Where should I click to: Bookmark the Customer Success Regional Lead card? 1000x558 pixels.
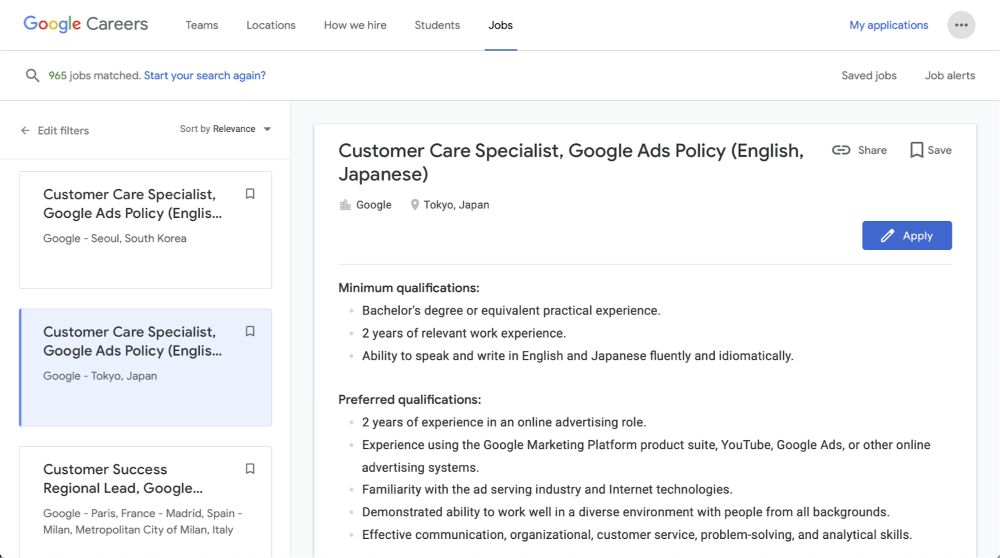pos(250,469)
